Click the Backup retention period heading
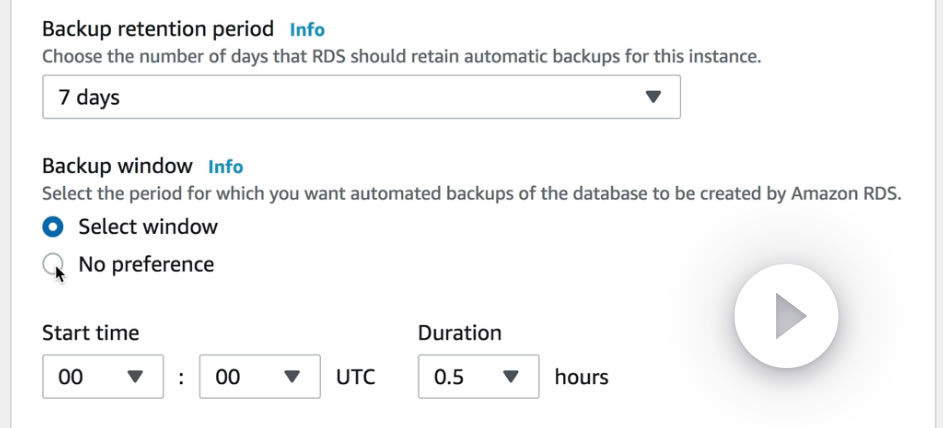The height and width of the screenshot is (428, 943). click(x=159, y=30)
